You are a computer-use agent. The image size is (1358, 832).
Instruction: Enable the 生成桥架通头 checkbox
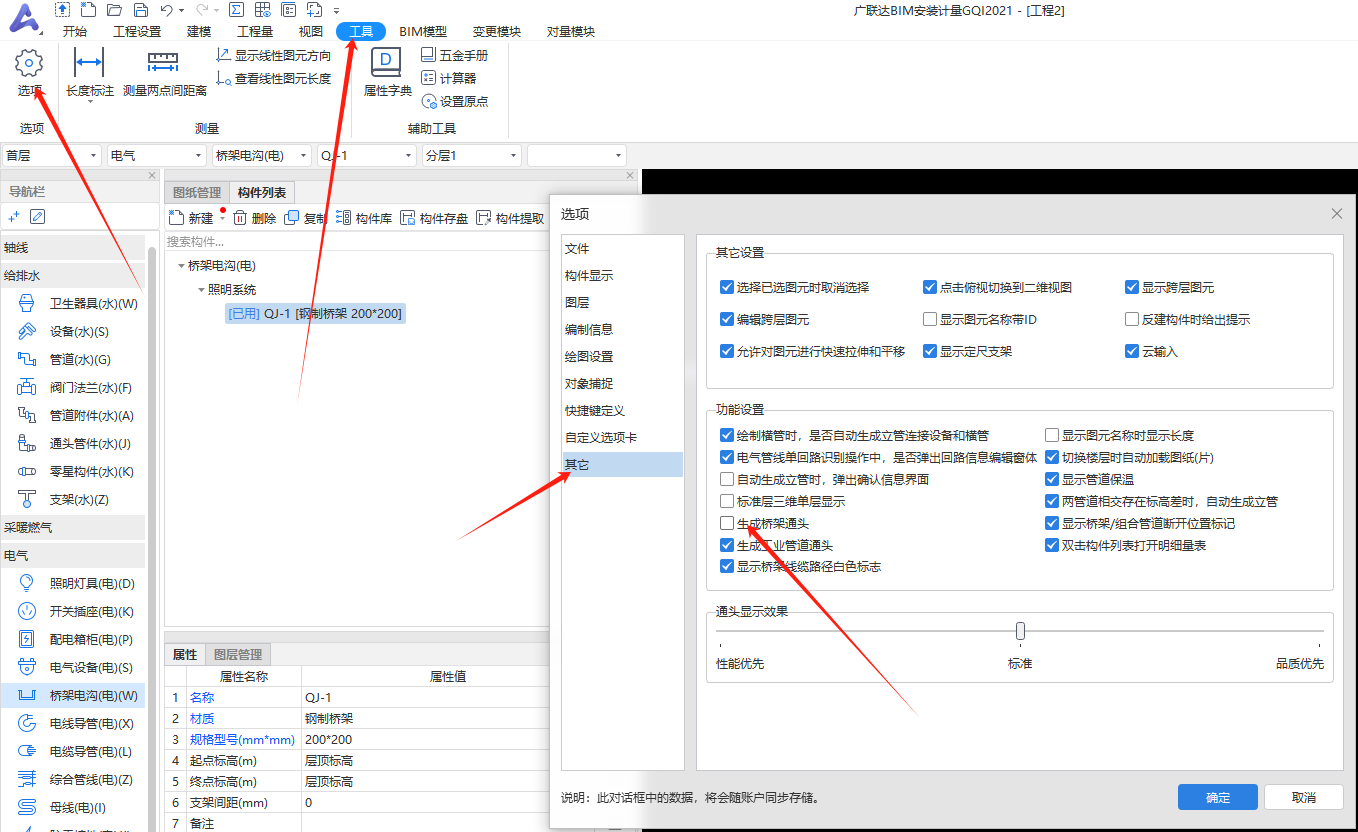[727, 523]
